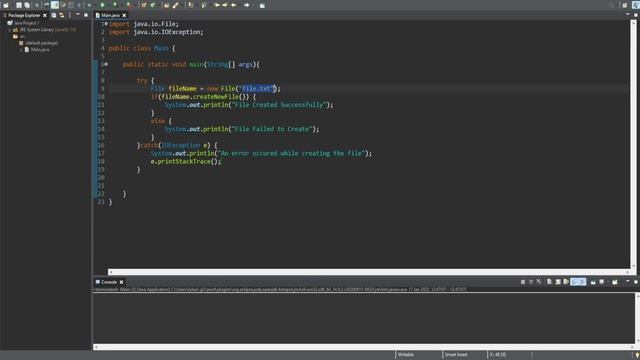The width and height of the screenshot is (640, 360).
Task: Click the Save icon in main toolbar
Action: pyautogui.click(x=19, y=5)
